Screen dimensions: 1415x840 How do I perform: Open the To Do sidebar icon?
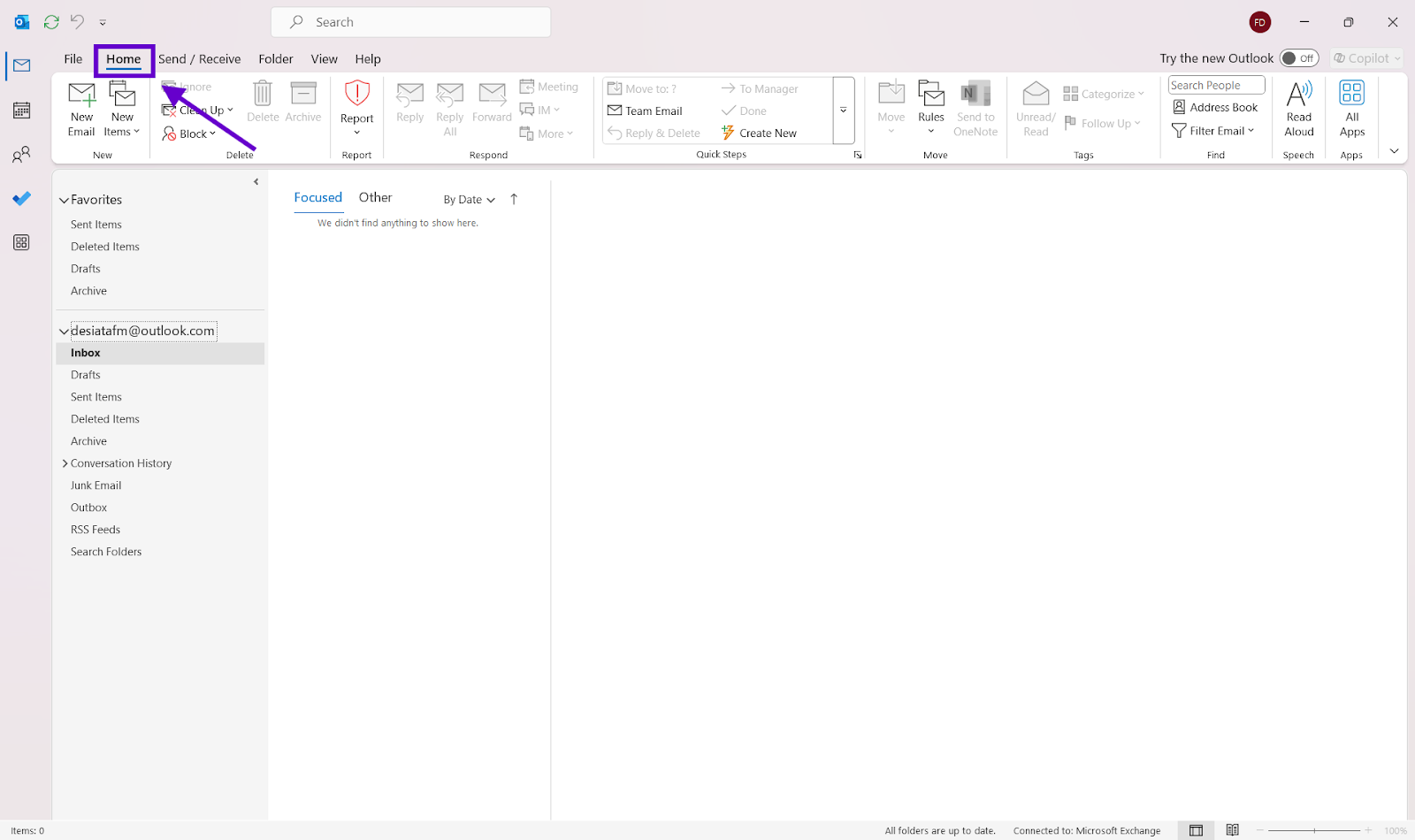(21, 198)
